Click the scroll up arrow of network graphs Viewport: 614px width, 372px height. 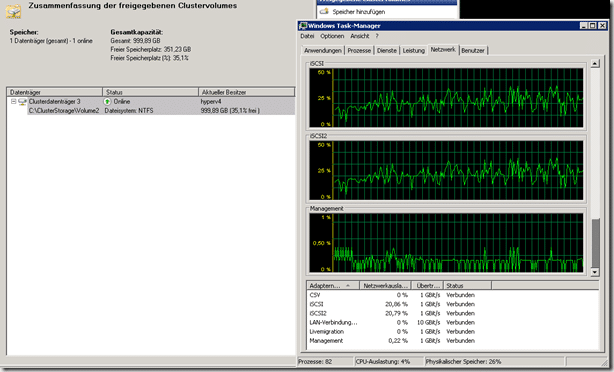tap(595, 63)
